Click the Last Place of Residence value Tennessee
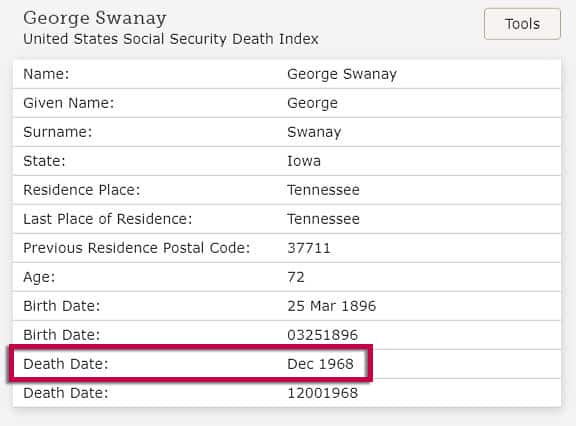 coord(323,219)
